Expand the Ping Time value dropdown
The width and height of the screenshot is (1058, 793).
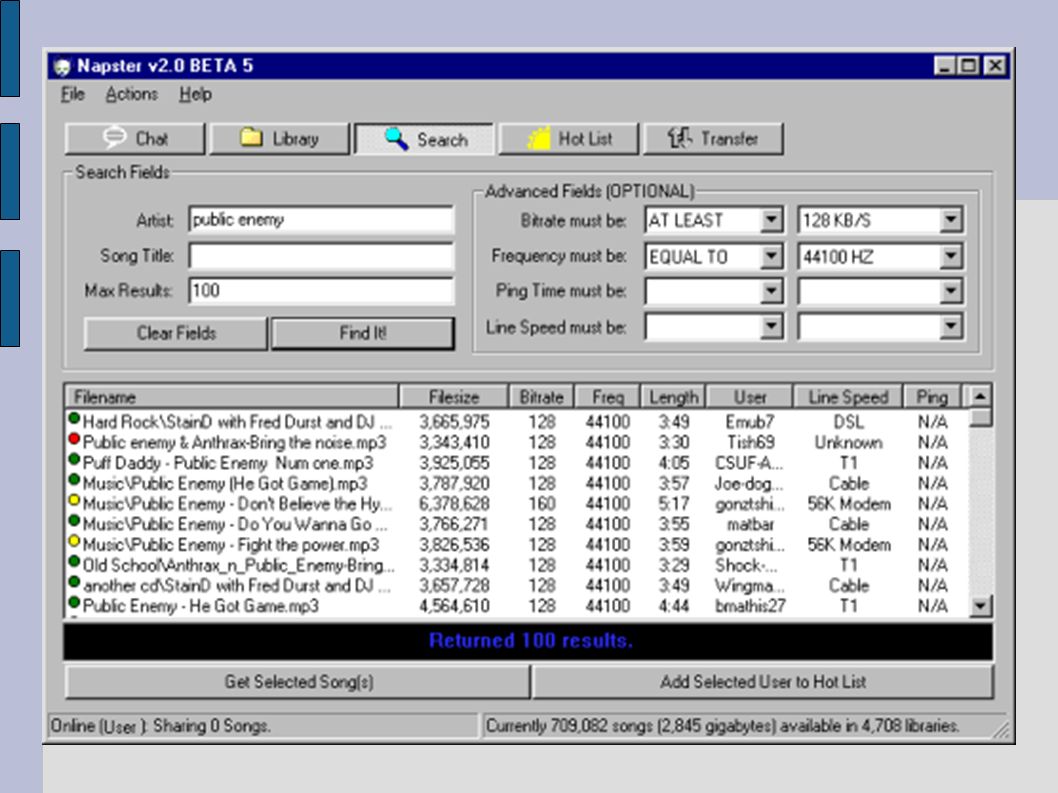point(951,292)
